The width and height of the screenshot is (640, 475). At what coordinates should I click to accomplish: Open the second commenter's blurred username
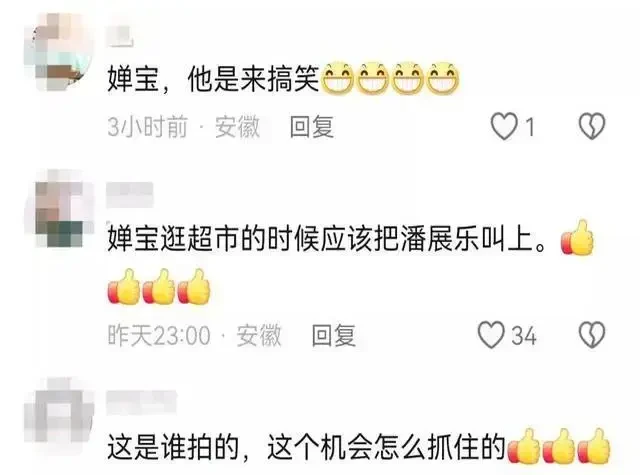coord(130,194)
